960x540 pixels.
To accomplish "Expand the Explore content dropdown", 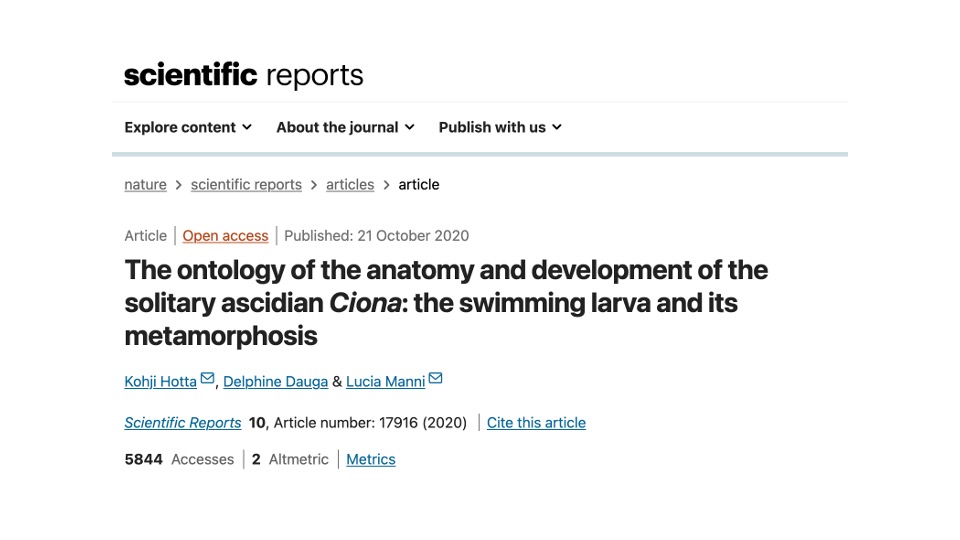I will [x=188, y=127].
